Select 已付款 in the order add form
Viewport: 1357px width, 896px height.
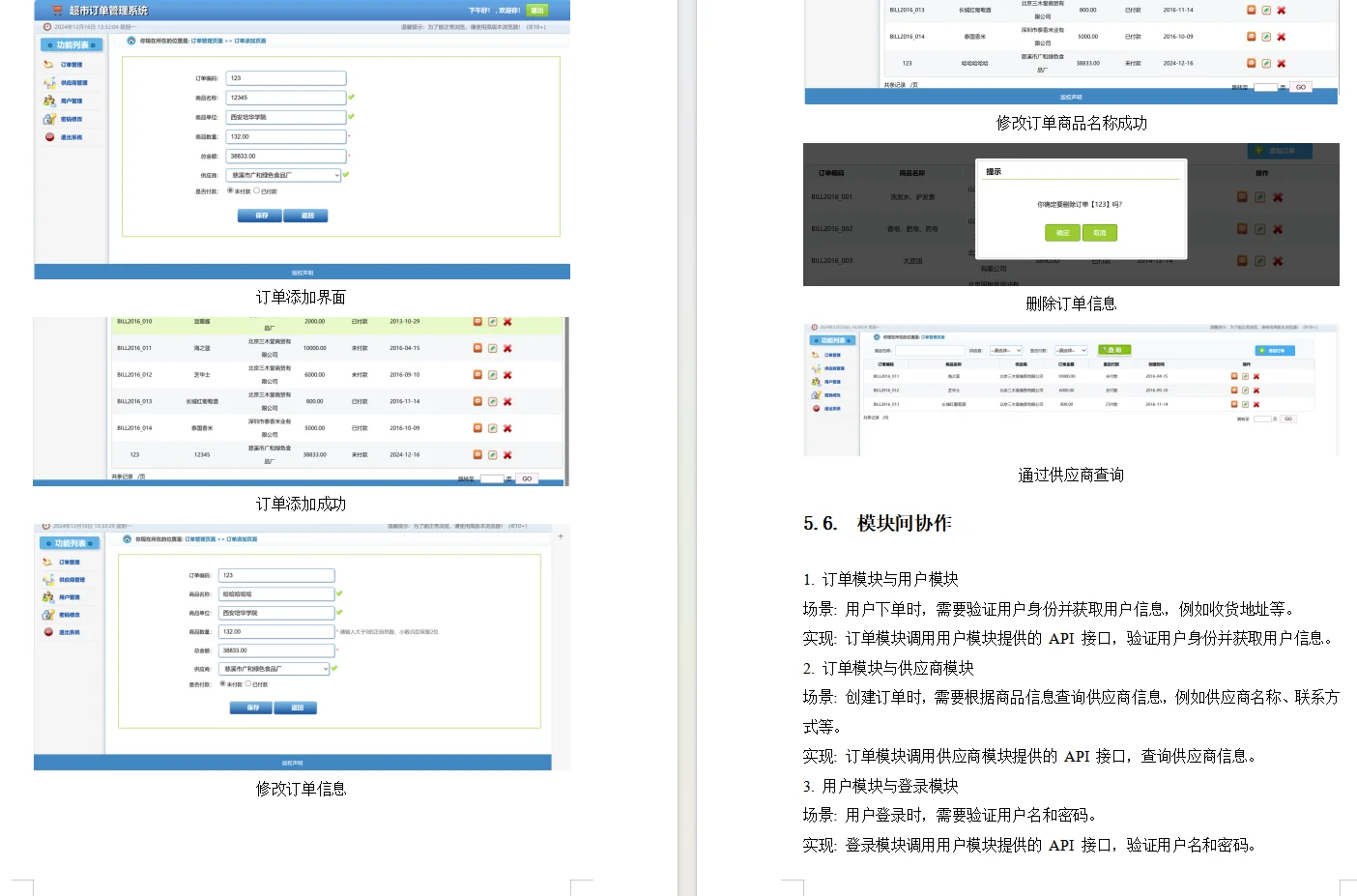coord(257,190)
